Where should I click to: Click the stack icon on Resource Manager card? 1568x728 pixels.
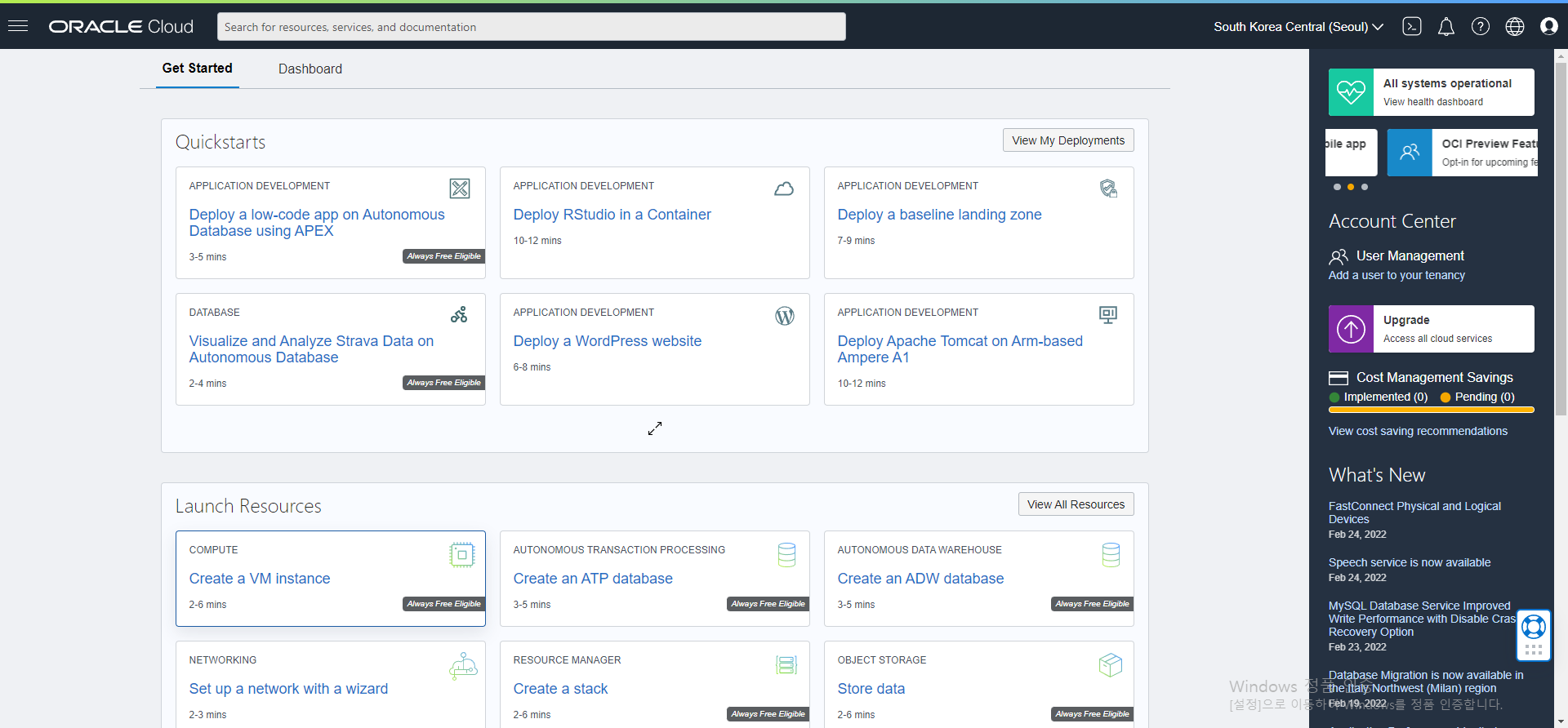786,665
